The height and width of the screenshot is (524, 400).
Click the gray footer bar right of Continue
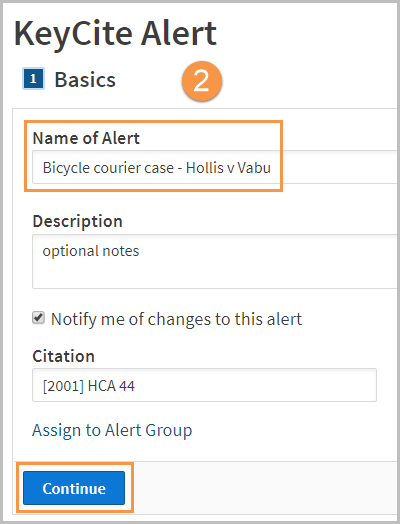[264, 487]
